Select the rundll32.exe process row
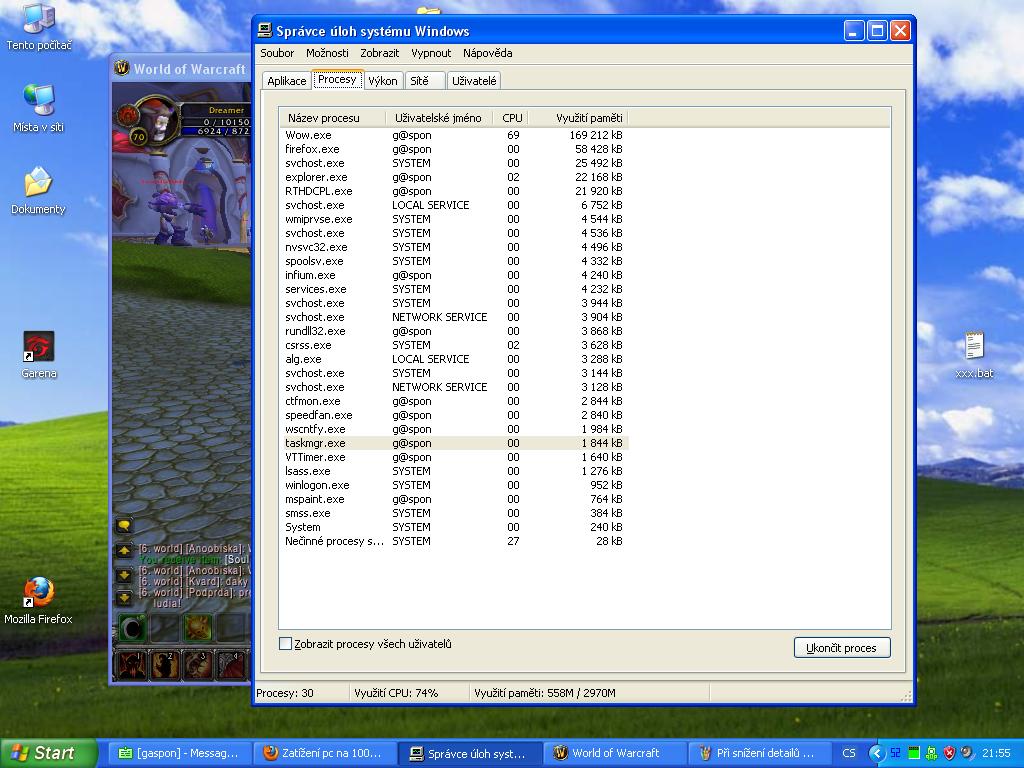This screenshot has width=1024, height=768. (x=454, y=331)
